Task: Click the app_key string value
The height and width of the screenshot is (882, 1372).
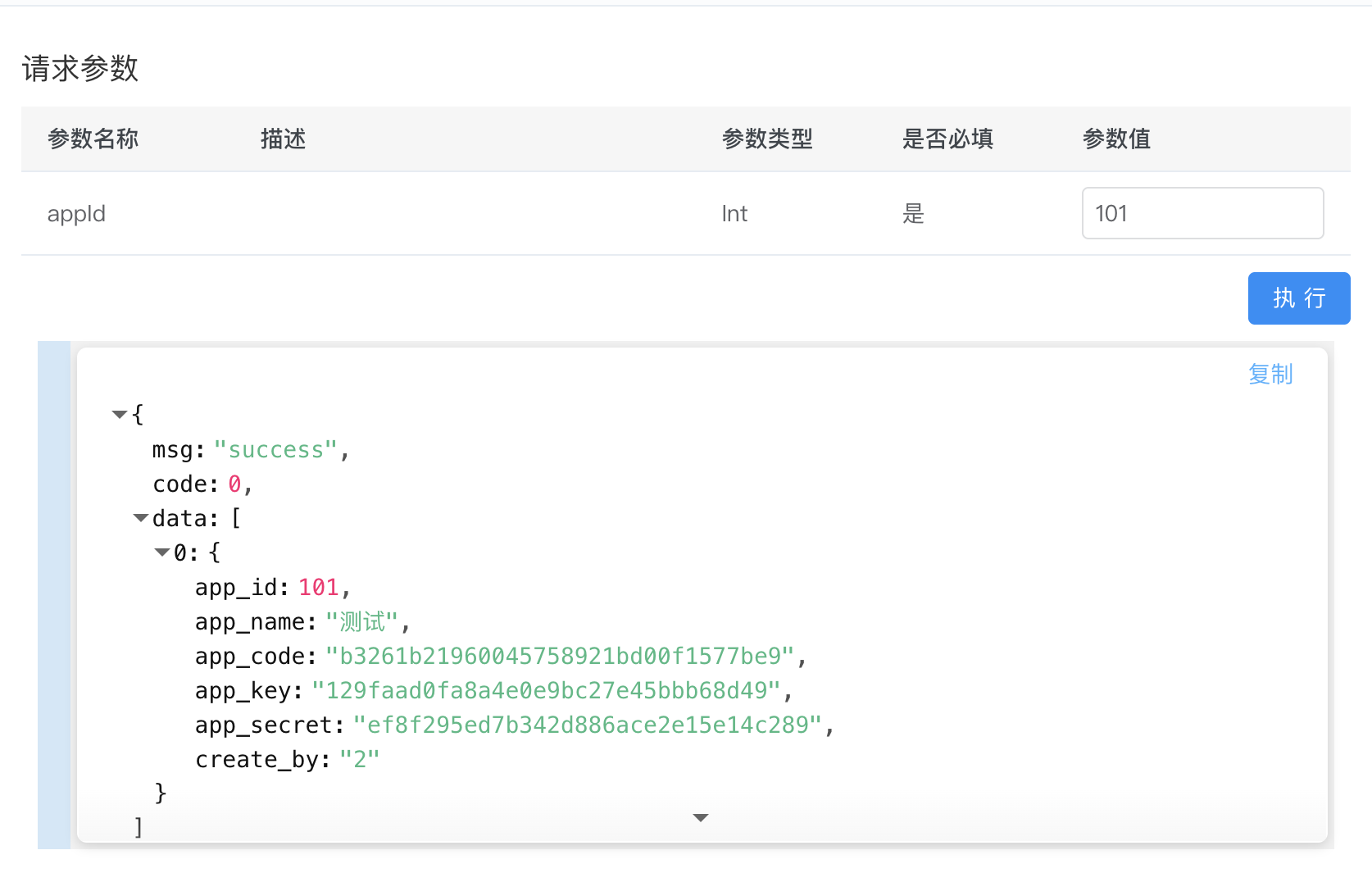Action: [x=546, y=691]
